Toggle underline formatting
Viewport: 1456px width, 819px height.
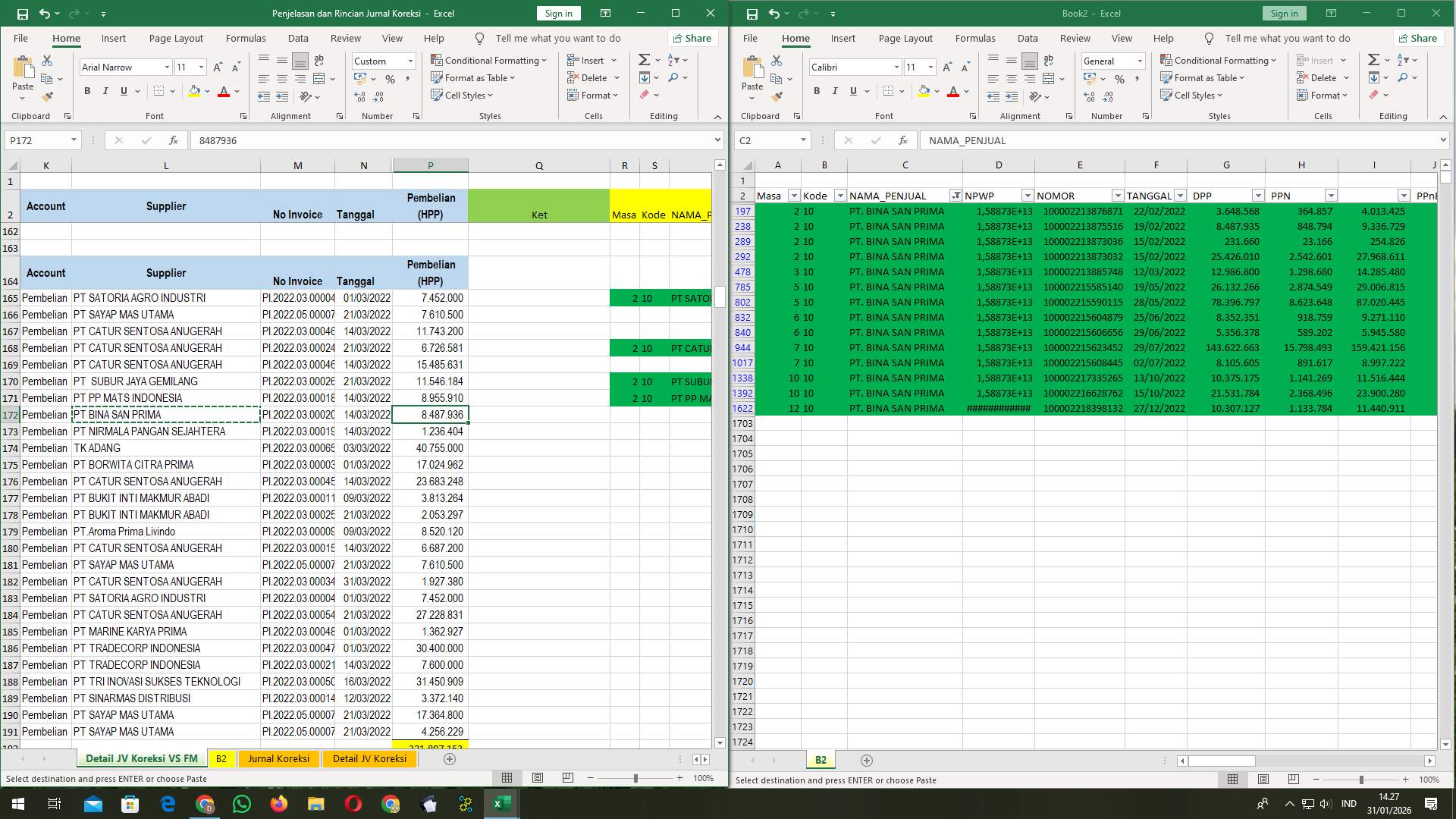point(122,91)
